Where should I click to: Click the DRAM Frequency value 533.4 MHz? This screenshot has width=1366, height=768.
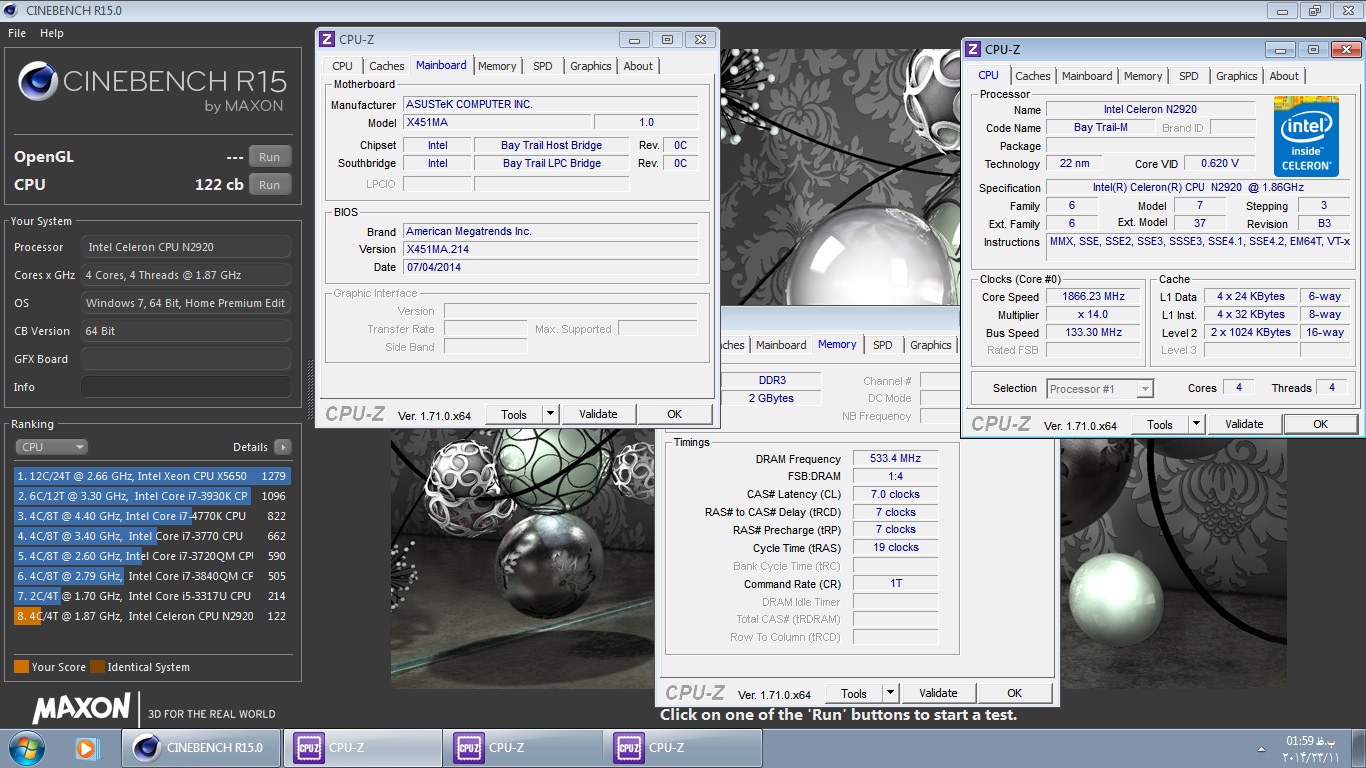[x=895, y=458]
